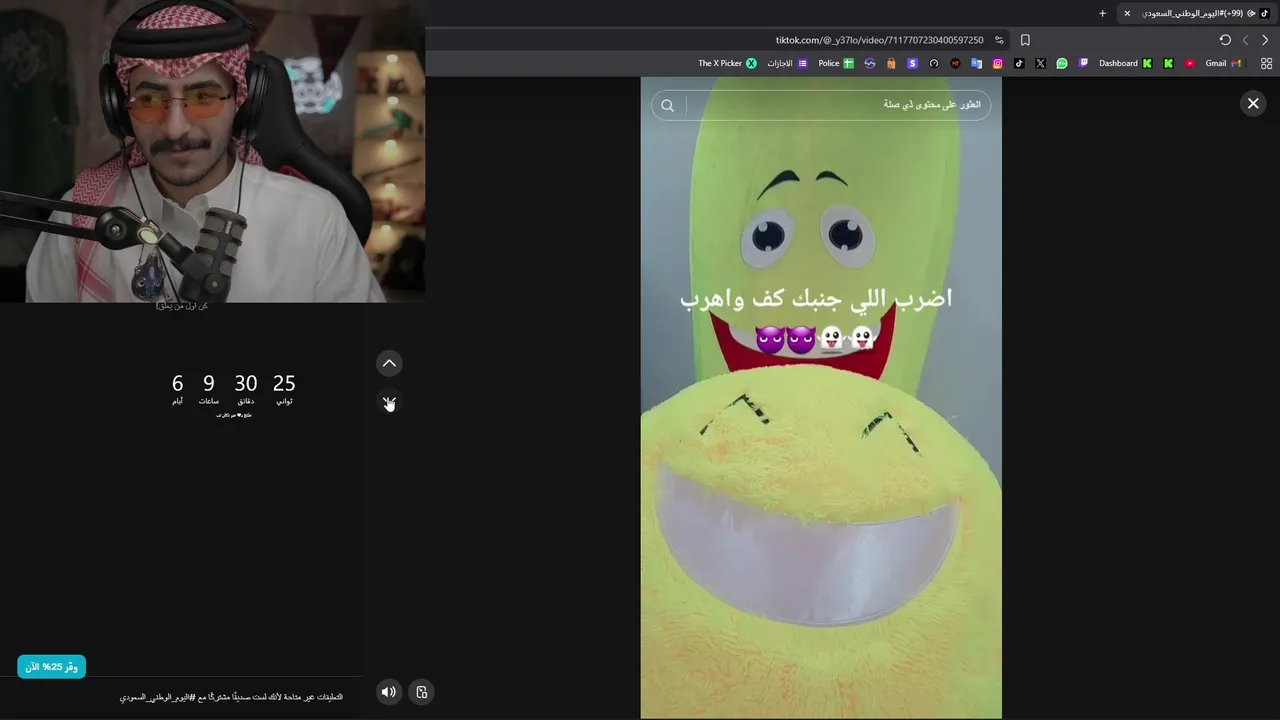Click the phone icon button beside volume
The height and width of the screenshot is (720, 1280).
pos(422,692)
